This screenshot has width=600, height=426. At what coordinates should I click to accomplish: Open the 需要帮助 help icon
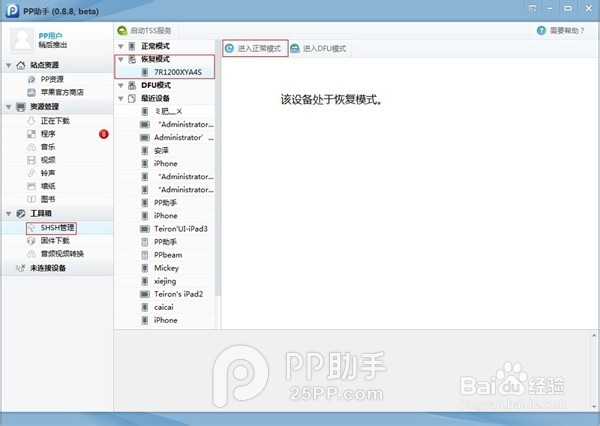(541, 31)
